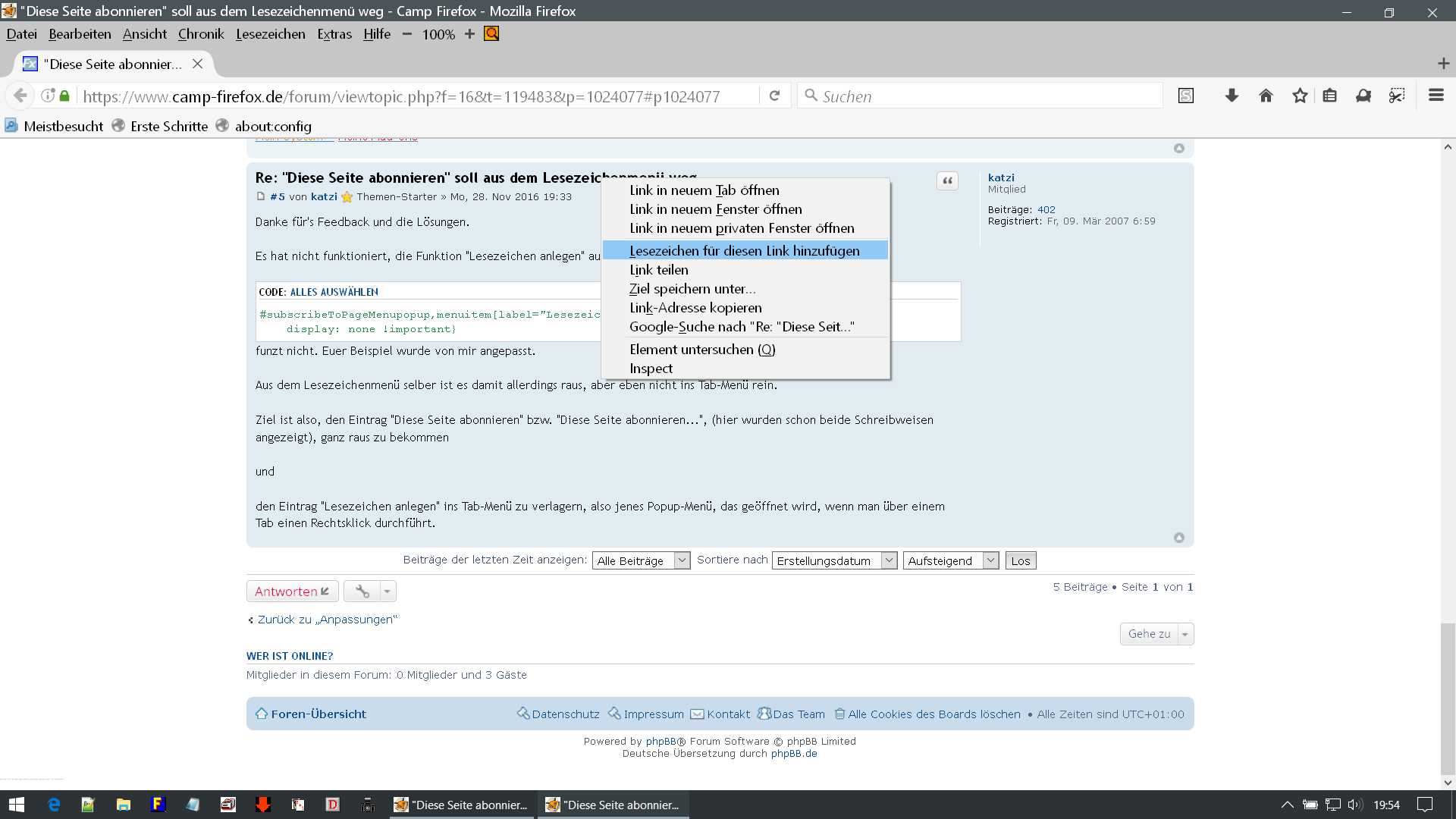This screenshot has height=819, width=1456.
Task: Open Microsoft Edge from the taskbar
Action: pos(54,805)
